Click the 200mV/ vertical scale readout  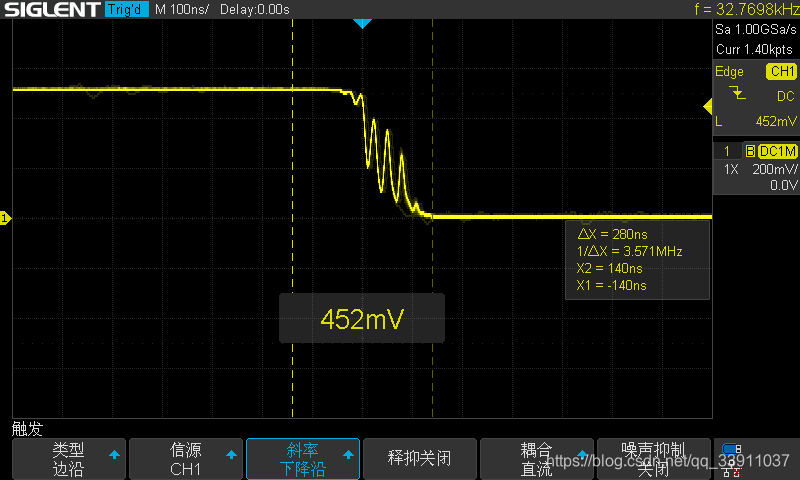coord(774,169)
